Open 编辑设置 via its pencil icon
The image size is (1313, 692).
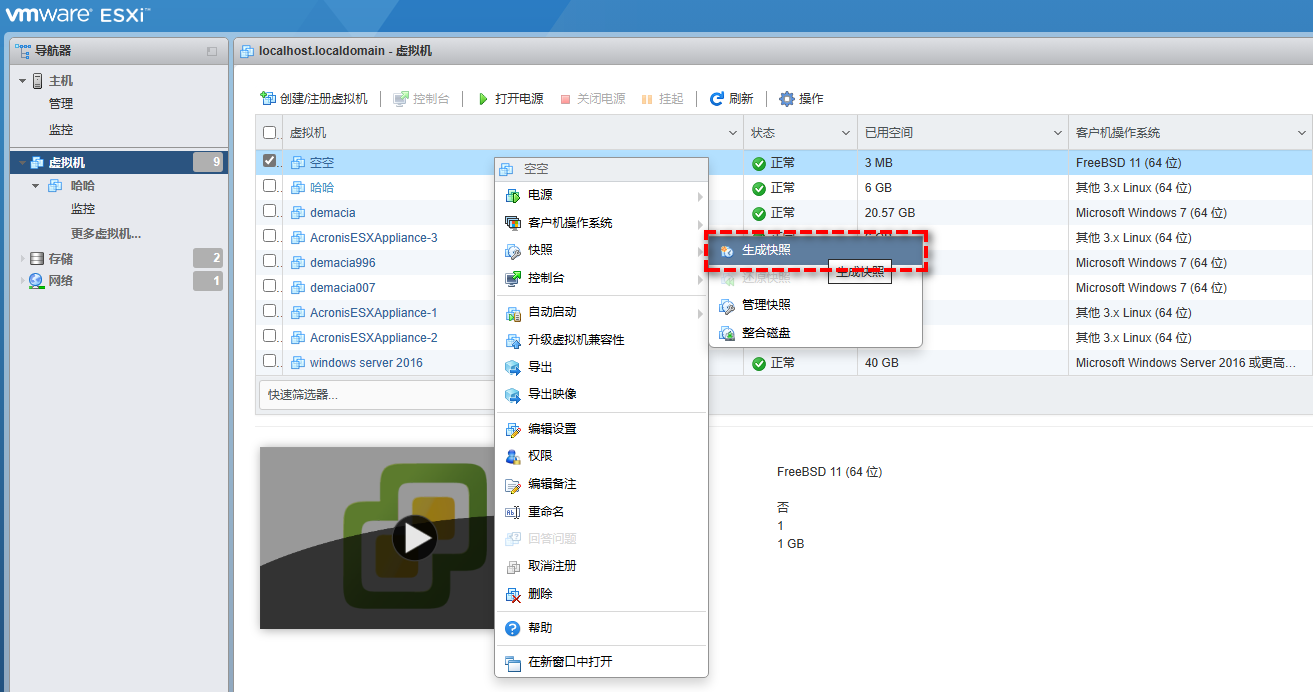[513, 429]
